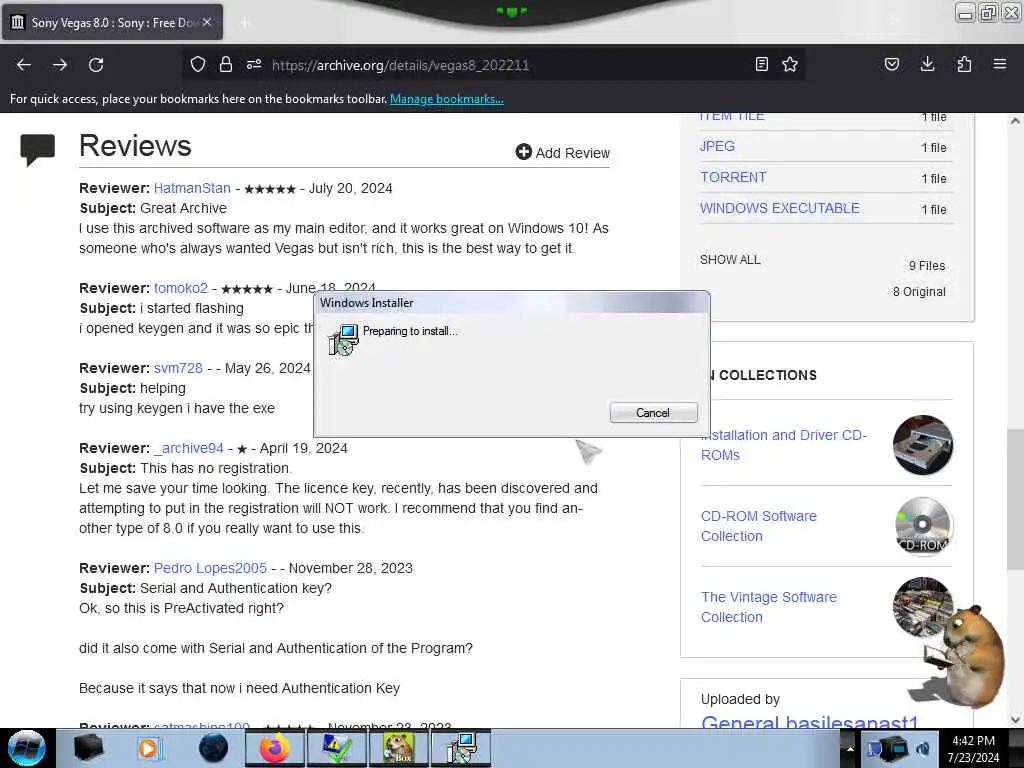
Task: Click the Vintage Software collection thumbnail
Action: 922,607
